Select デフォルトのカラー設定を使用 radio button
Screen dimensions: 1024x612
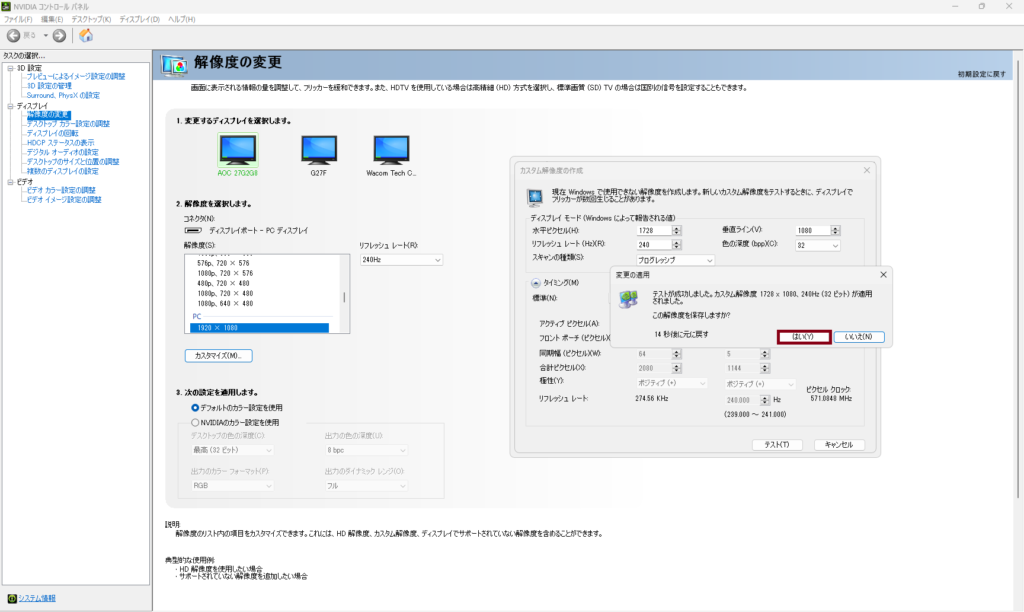[195, 407]
